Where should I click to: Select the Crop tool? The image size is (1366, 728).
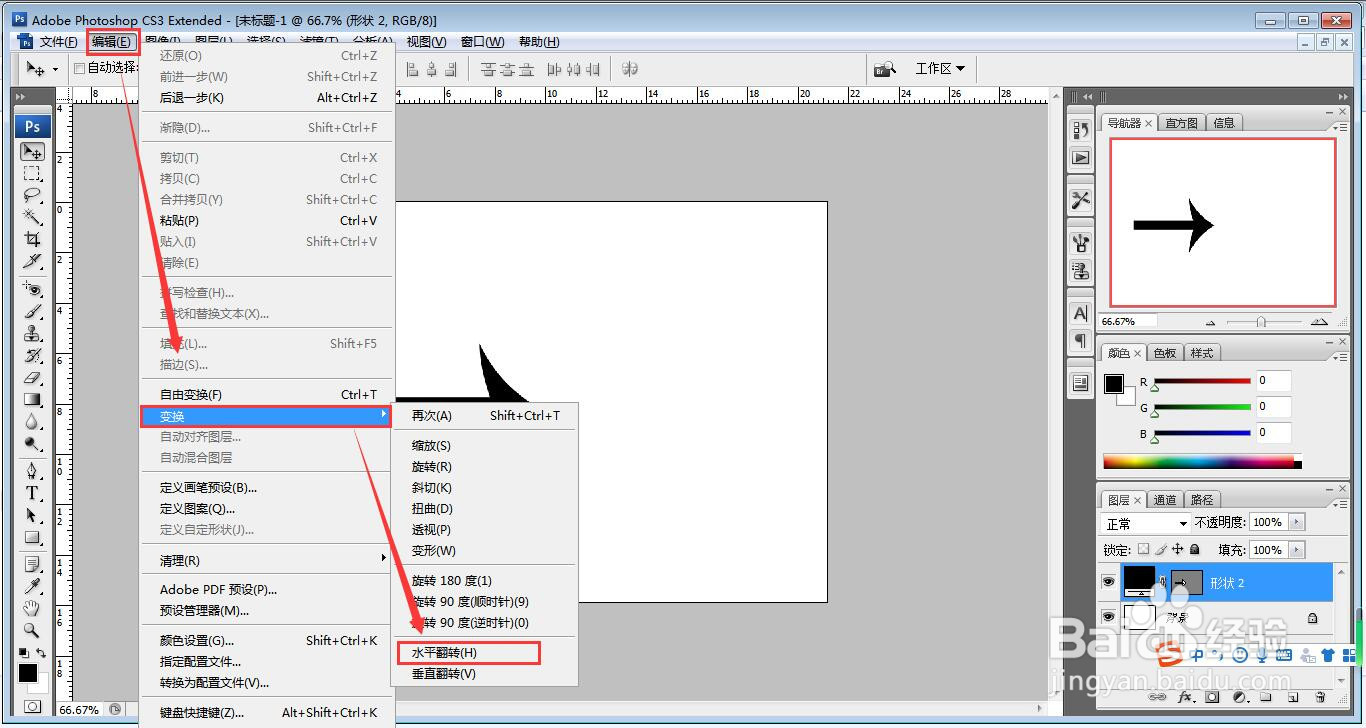point(33,239)
